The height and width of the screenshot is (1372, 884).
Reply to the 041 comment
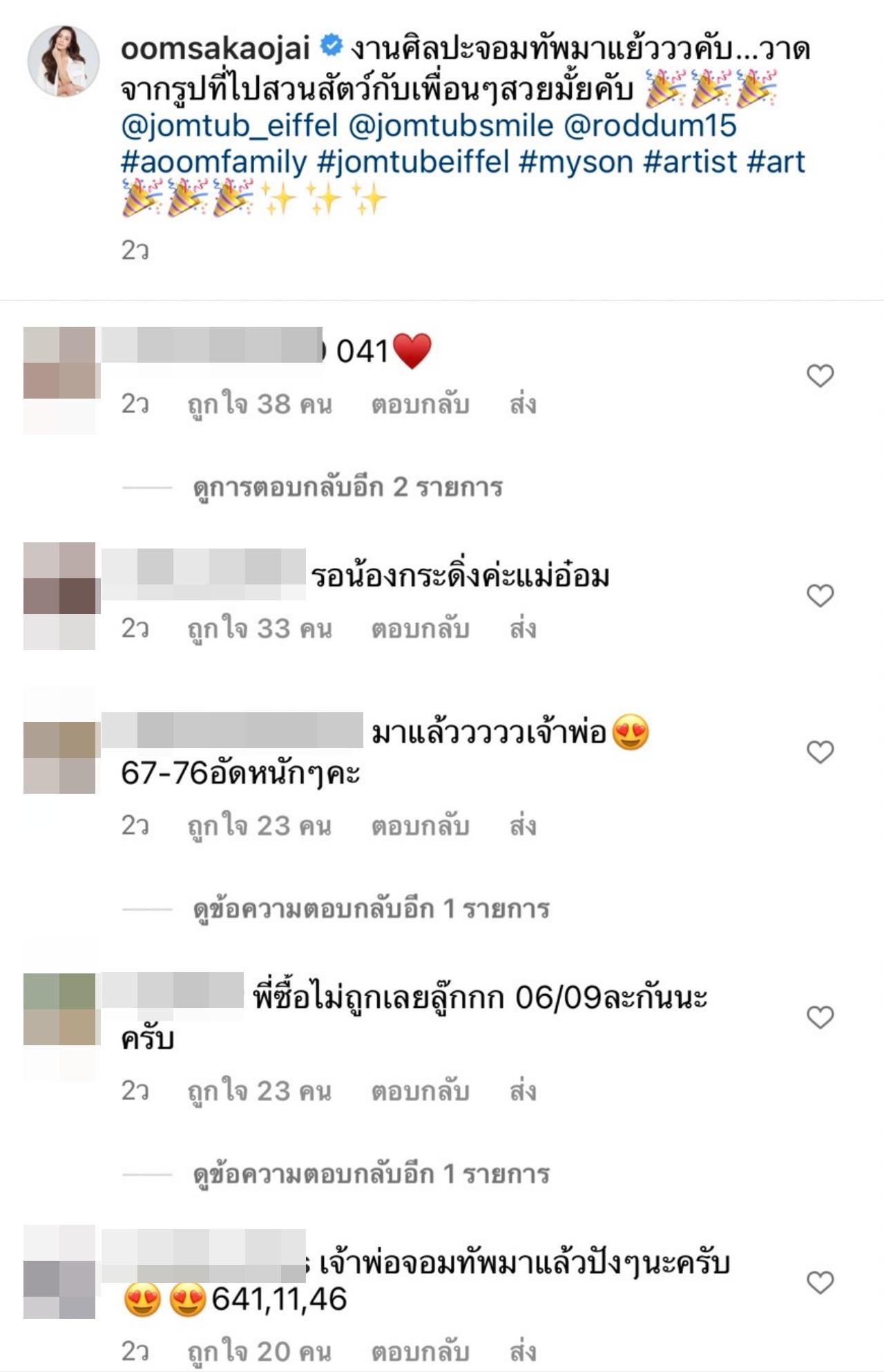click(x=421, y=405)
